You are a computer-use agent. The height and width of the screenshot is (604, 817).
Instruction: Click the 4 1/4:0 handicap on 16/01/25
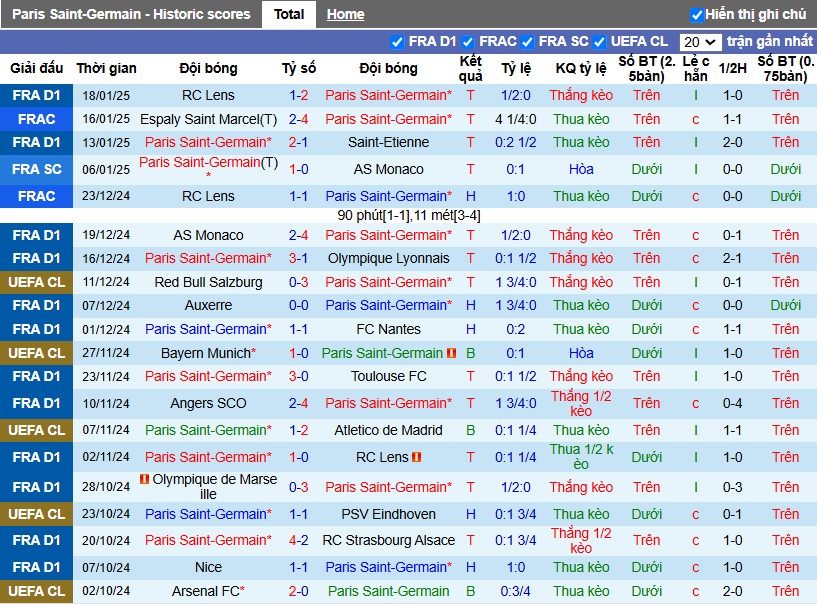(x=515, y=119)
